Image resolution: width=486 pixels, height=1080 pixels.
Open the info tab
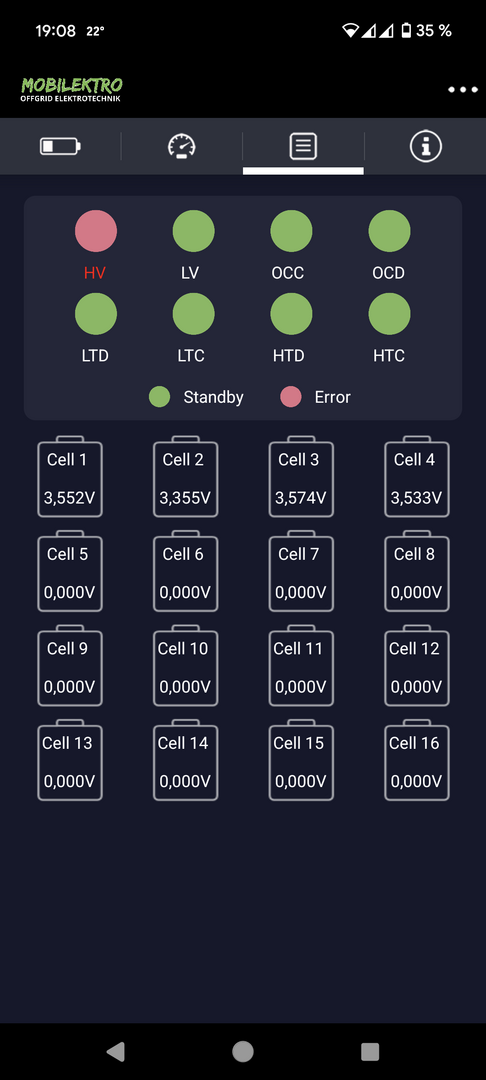[425, 146]
